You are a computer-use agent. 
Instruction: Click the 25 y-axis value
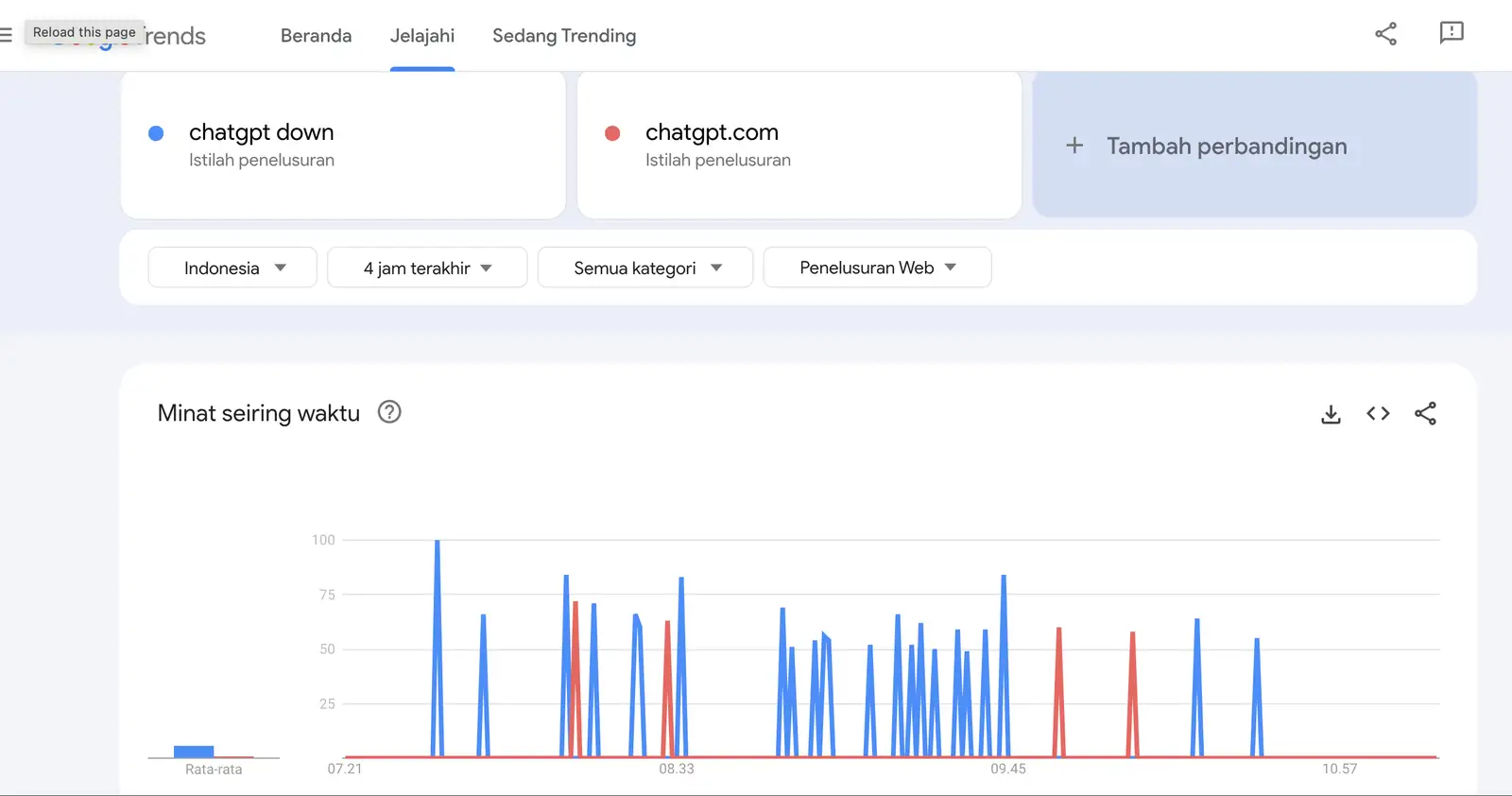click(327, 703)
